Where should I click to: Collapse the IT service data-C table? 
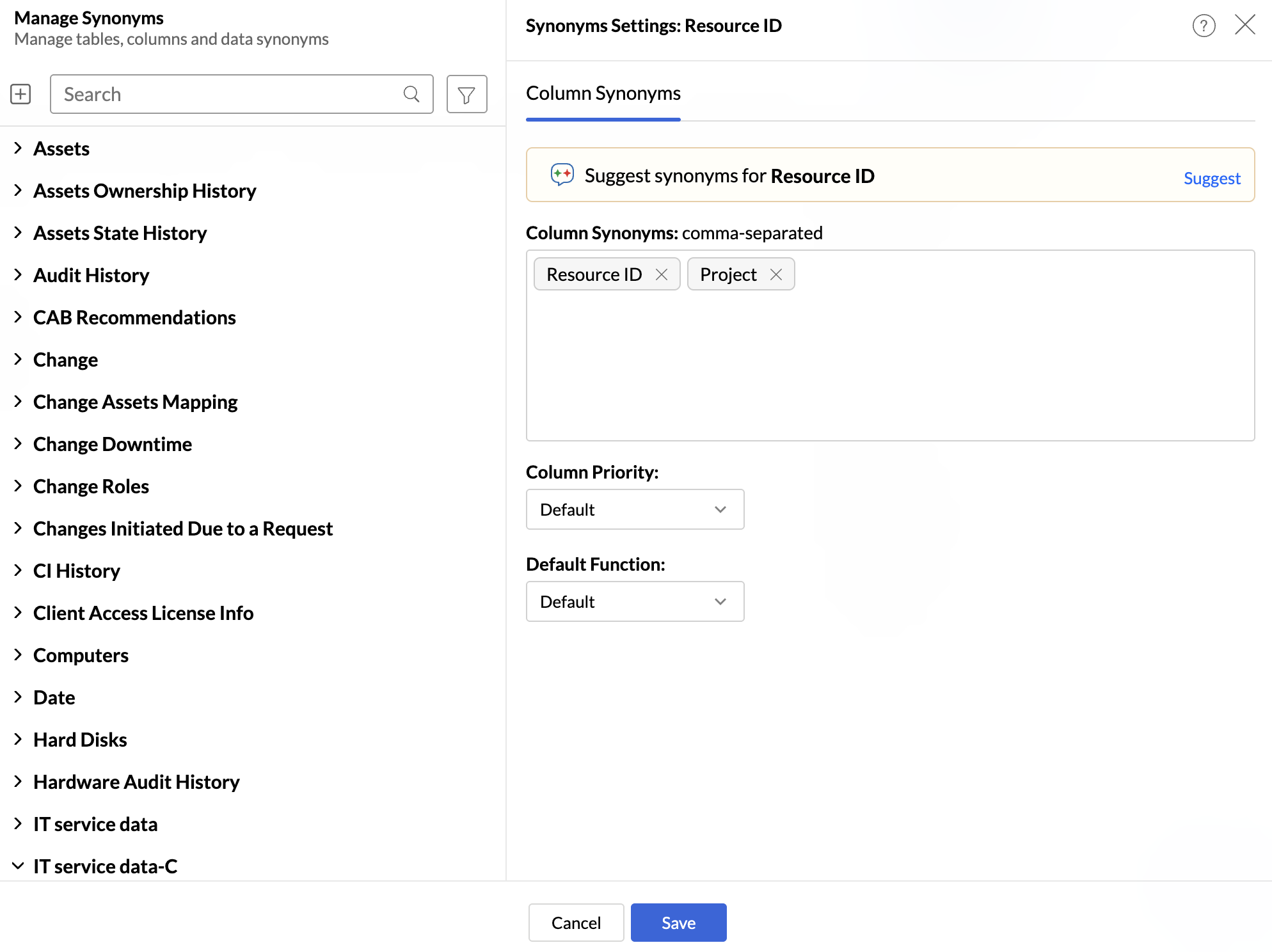point(18,866)
